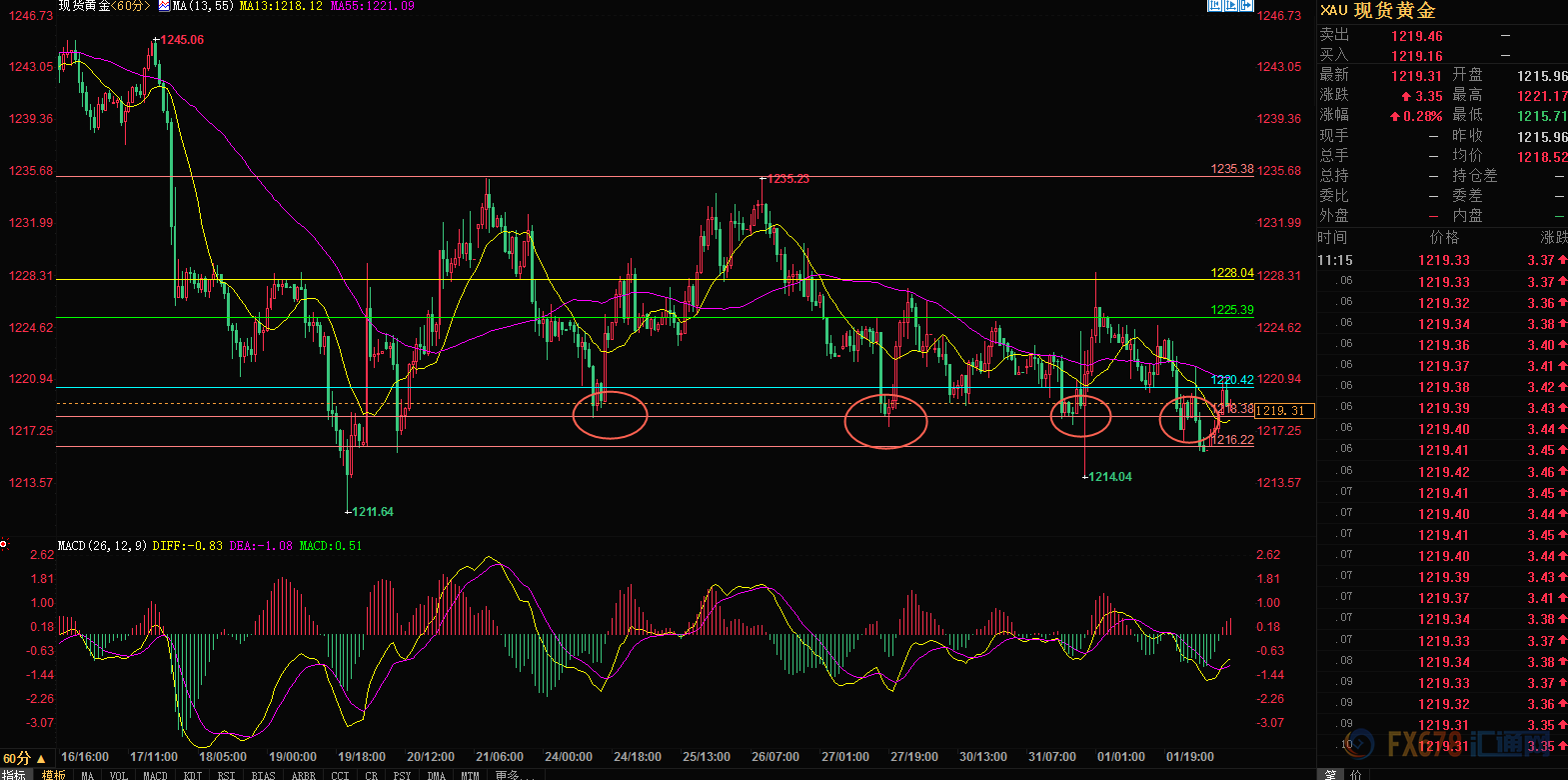Click the 笔 tab below the tick list
This screenshot has height=780, width=1568.
click(x=1330, y=775)
